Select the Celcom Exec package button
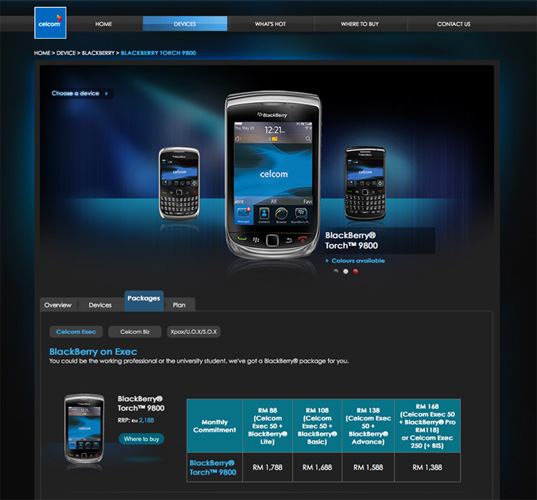 click(x=76, y=332)
